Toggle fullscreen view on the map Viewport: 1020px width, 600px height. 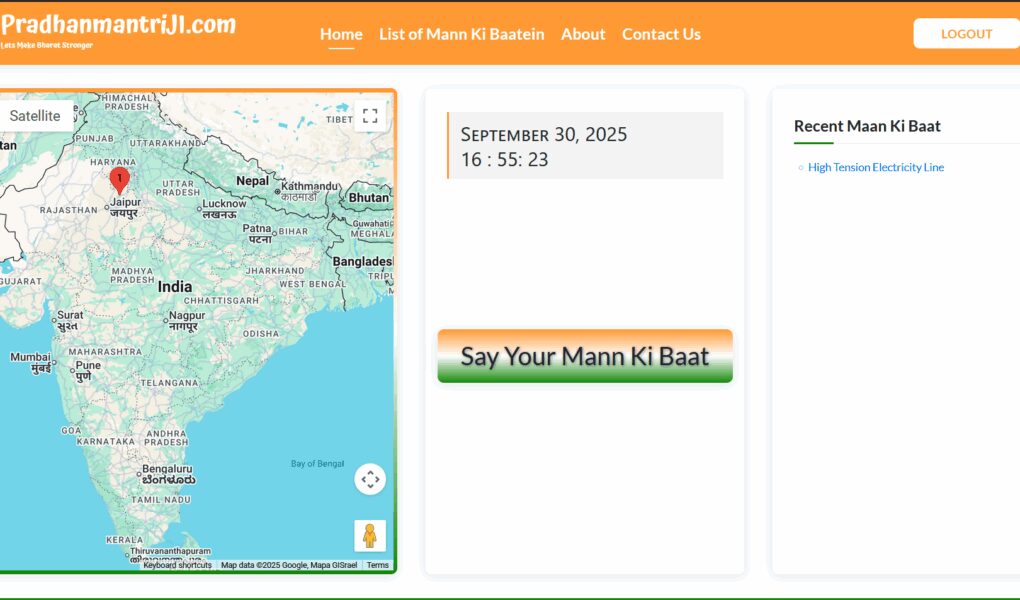point(370,115)
